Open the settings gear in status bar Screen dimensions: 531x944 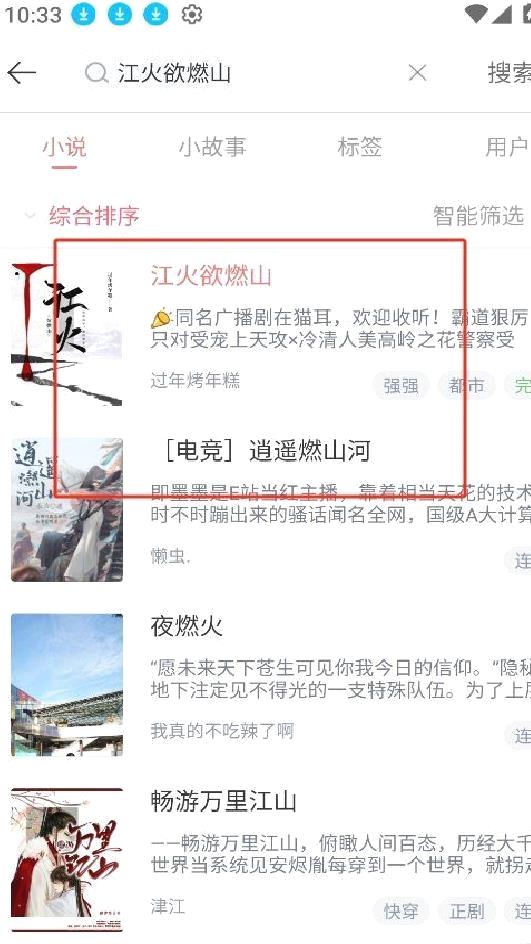[191, 14]
